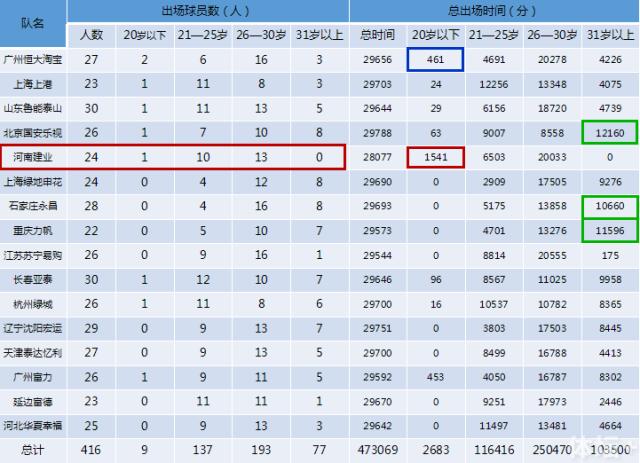This screenshot has height=463, width=640.
Task: Select the total 137 in 总计 row
Action: (202, 450)
